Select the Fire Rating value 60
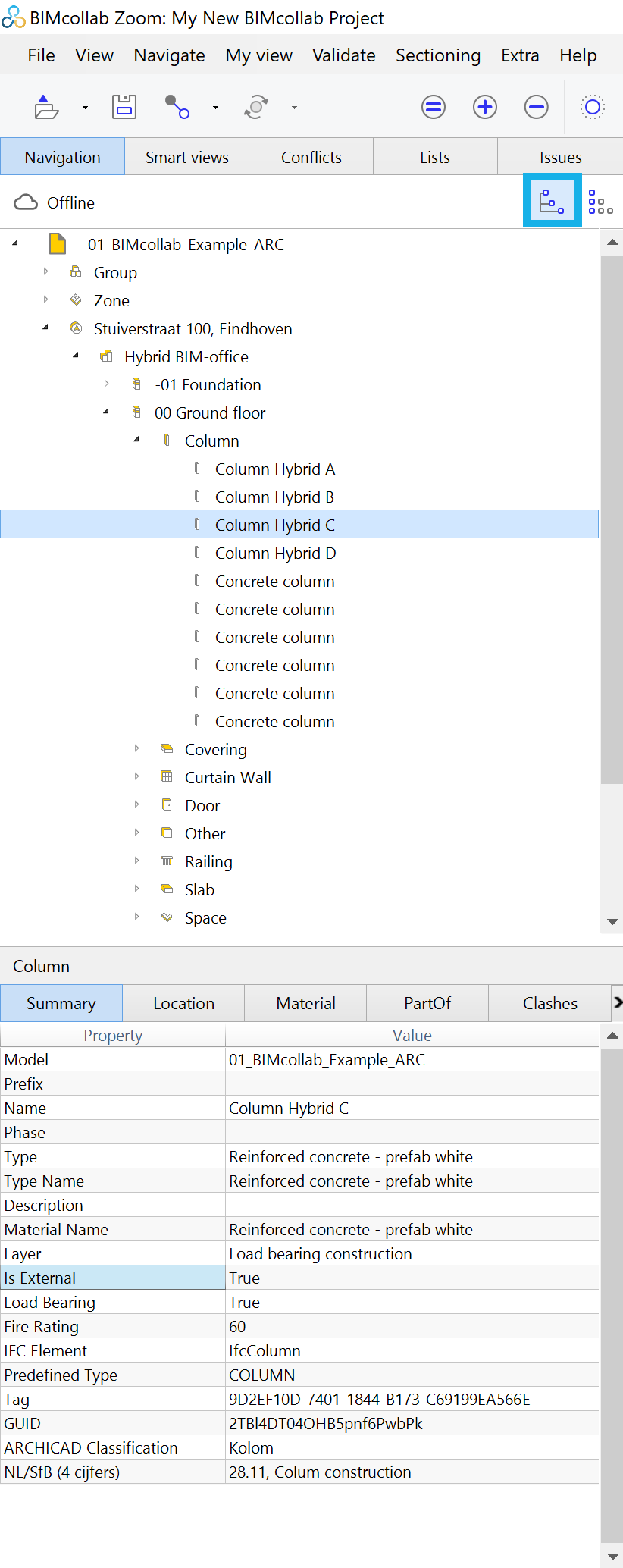This screenshot has height=1568, width=623. [x=237, y=1326]
